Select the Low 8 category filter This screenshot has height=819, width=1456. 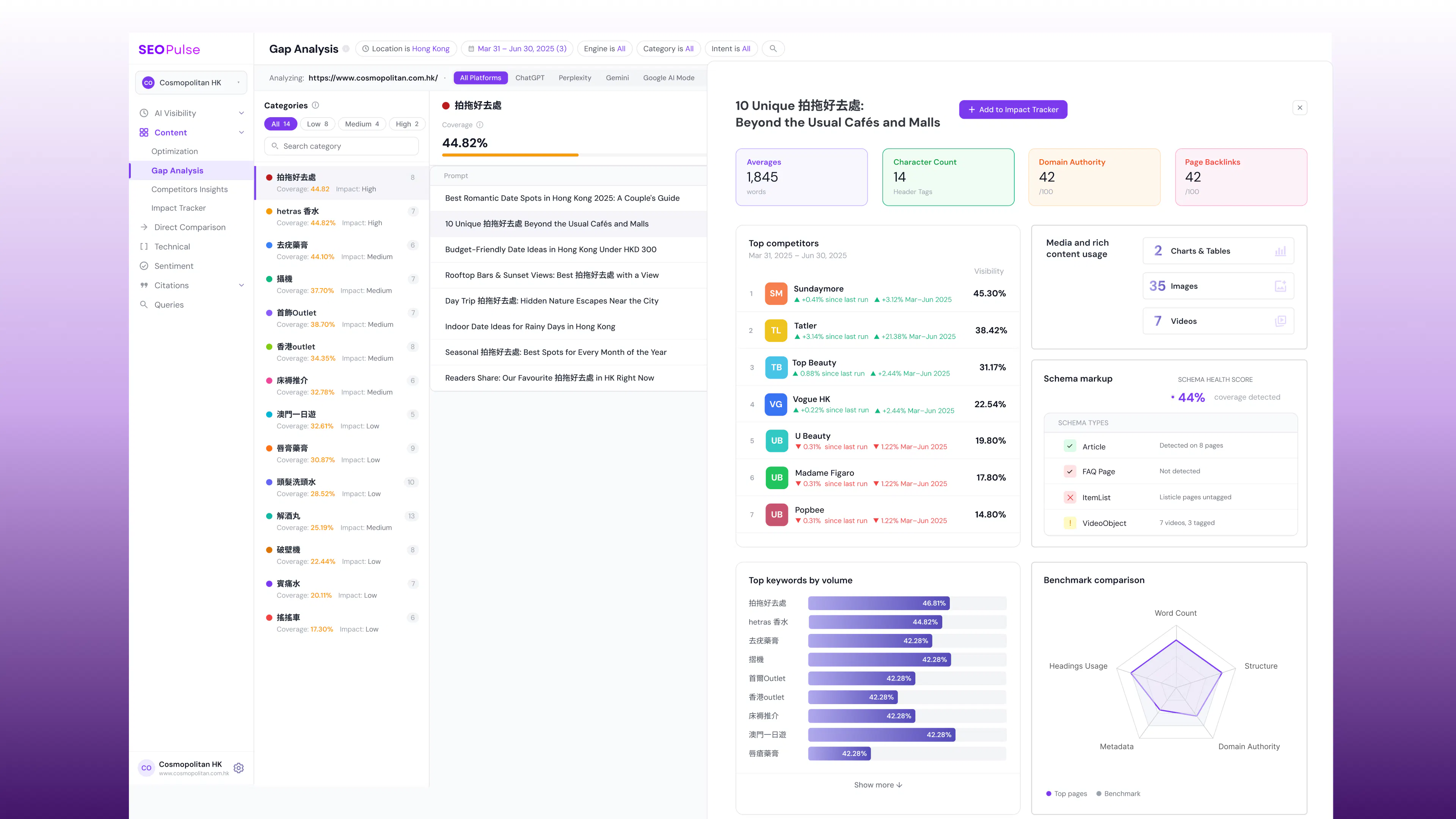pos(318,124)
